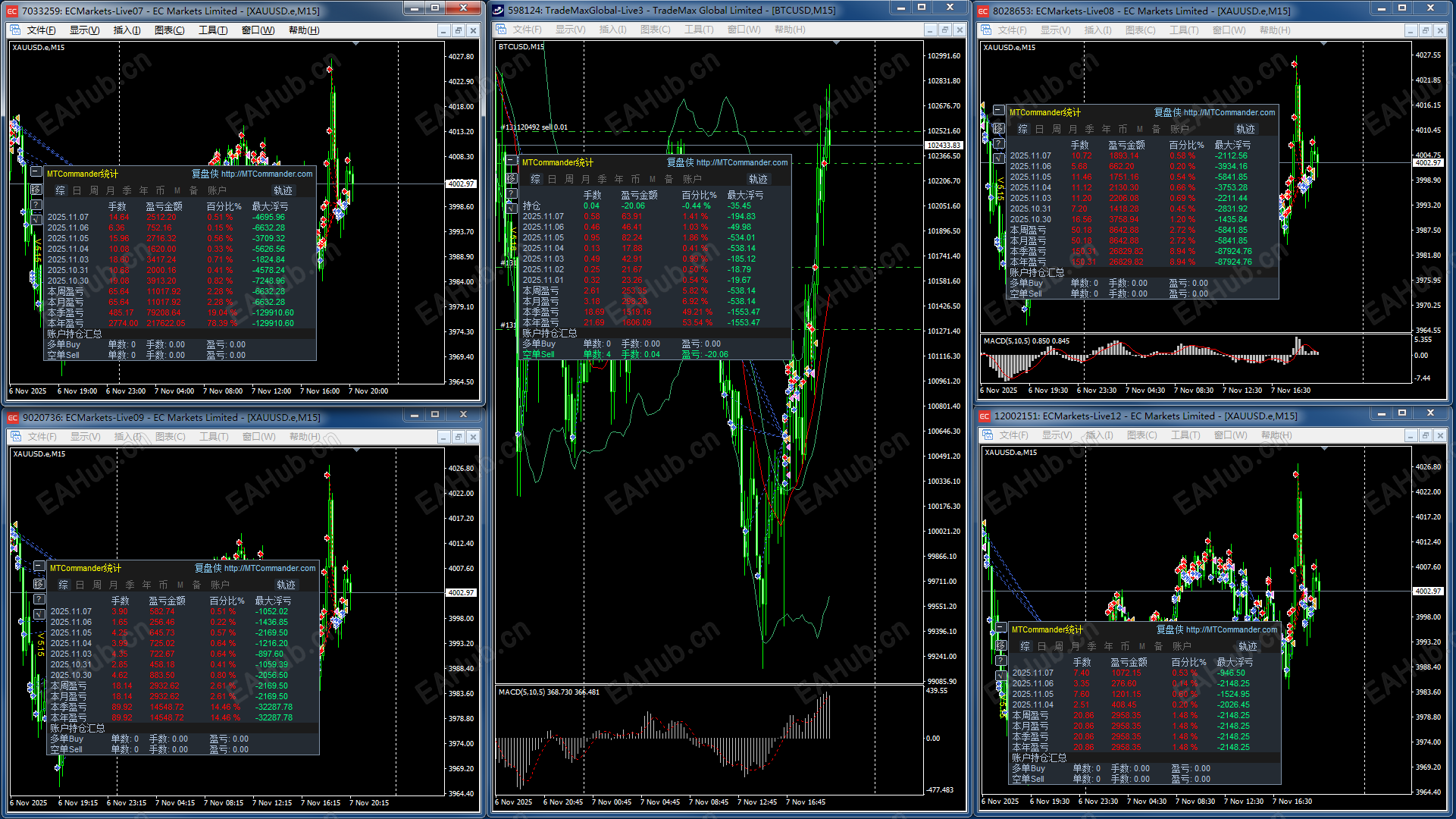Click the ? help icon in 8028653 panel
The image size is (1456, 819).
999,143
